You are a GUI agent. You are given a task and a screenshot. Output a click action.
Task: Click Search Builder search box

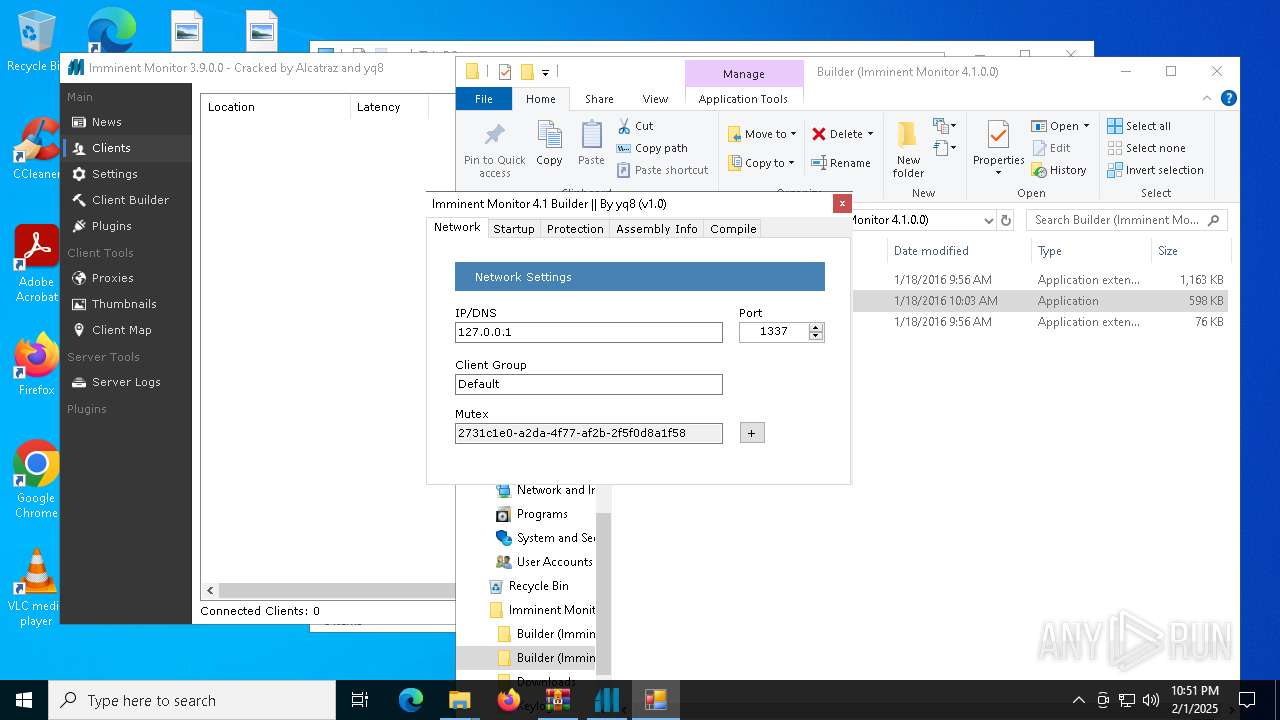[x=1126, y=220]
